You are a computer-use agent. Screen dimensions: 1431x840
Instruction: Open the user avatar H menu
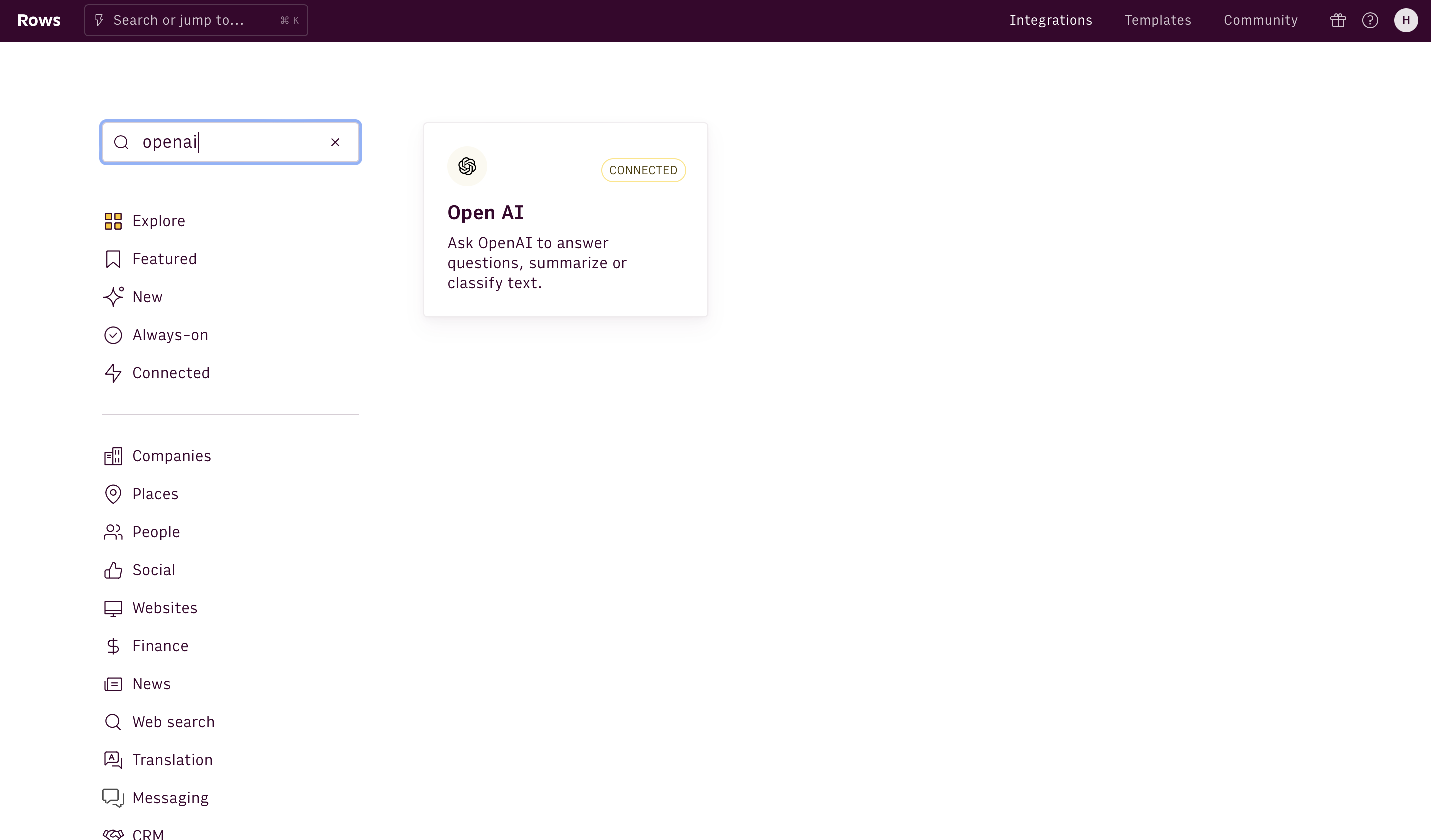pos(1405,21)
